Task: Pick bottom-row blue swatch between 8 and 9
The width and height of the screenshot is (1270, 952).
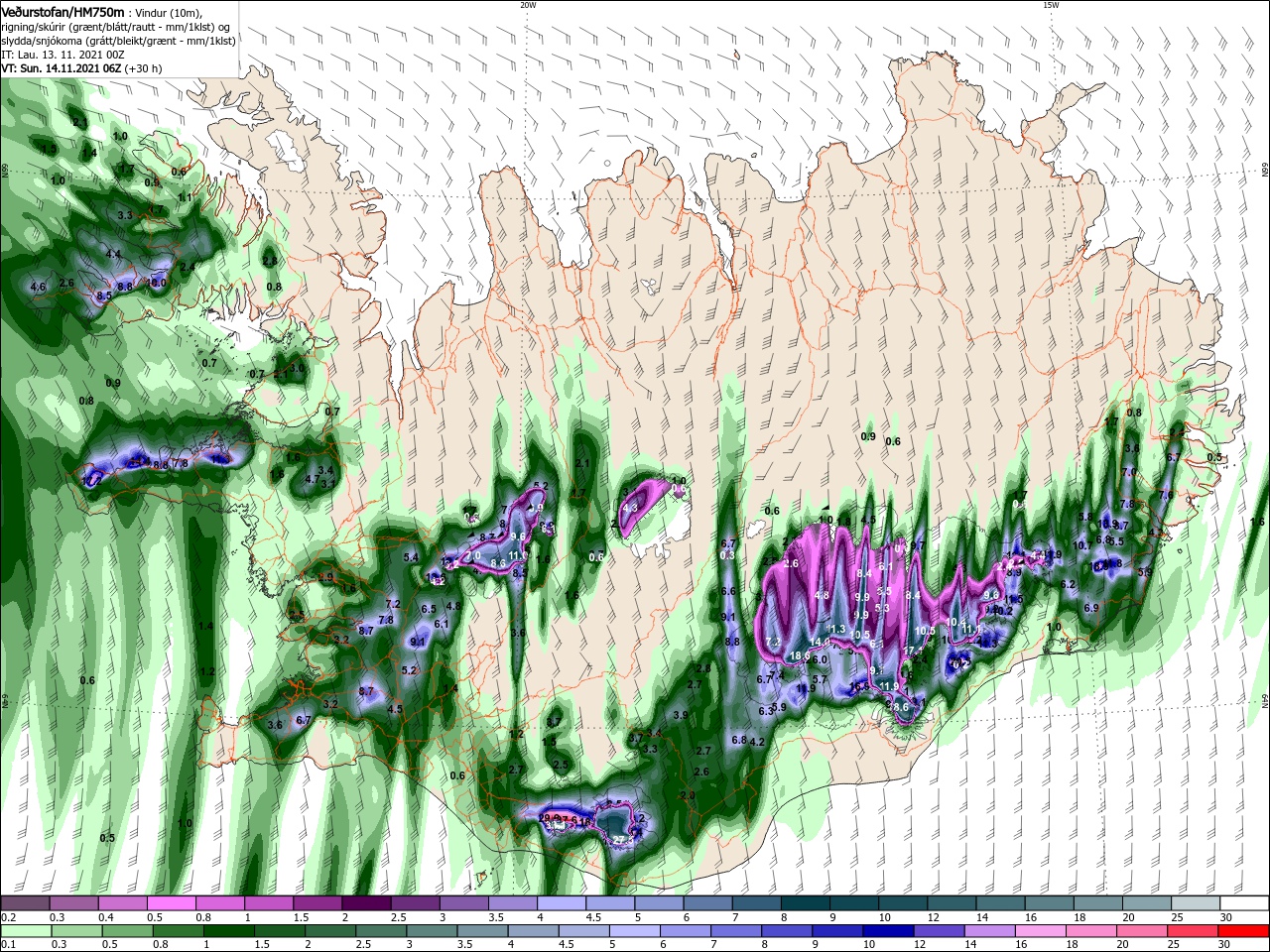Action: tap(788, 931)
